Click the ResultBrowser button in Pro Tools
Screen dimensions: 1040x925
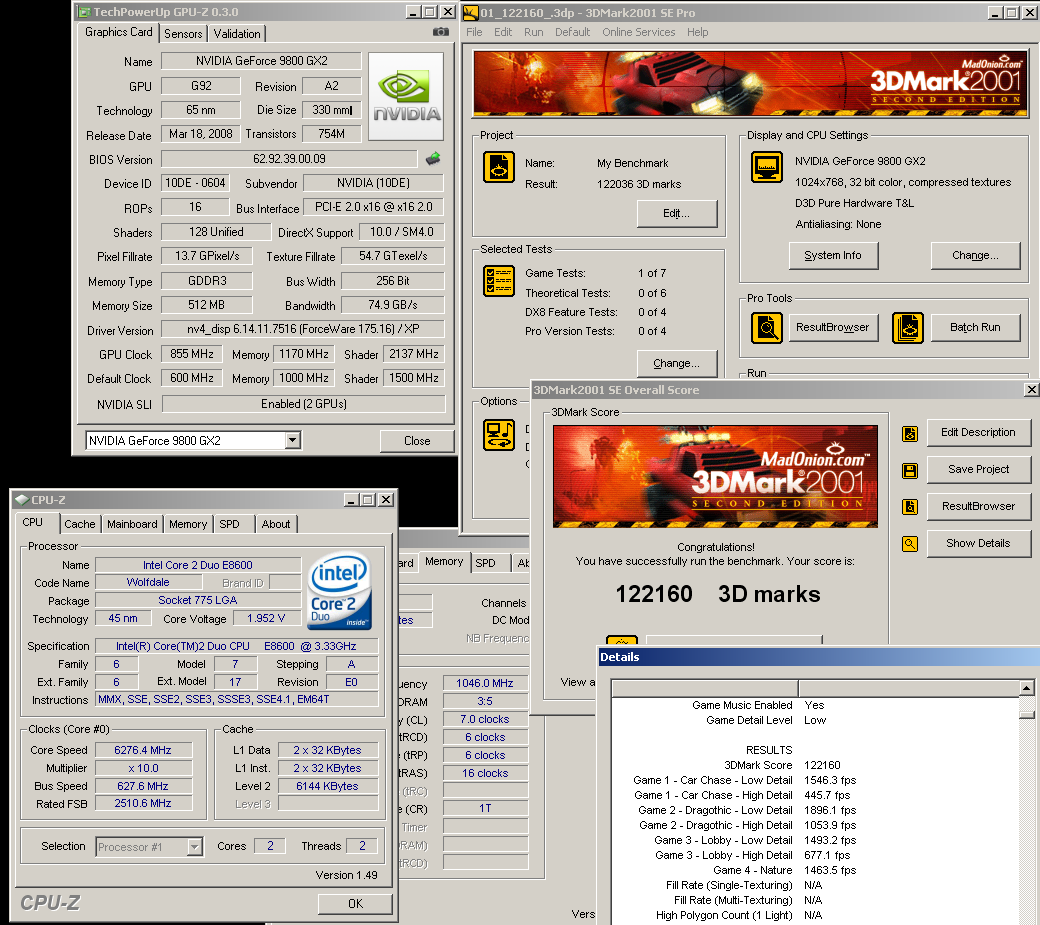coord(832,328)
